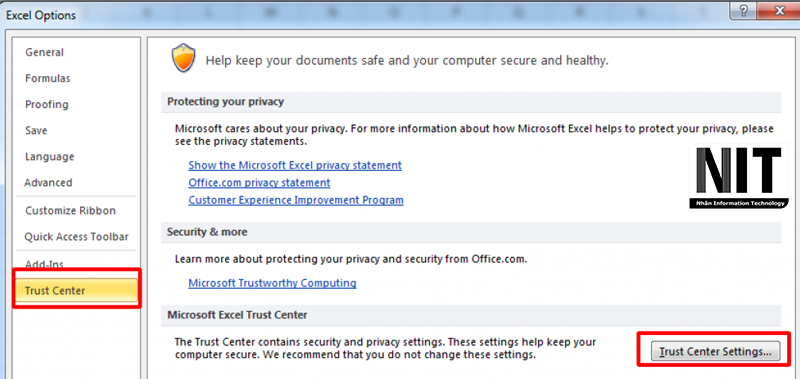
Task: Click the Excel Options title bar
Action: click(x=357, y=14)
